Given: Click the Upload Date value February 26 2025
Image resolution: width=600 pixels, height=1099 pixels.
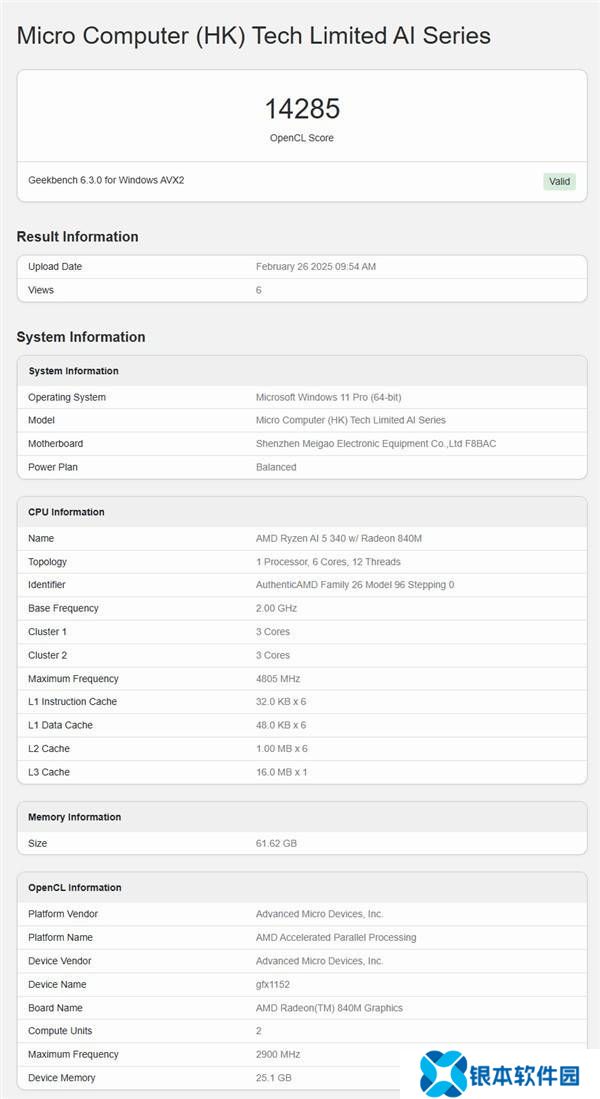Looking at the screenshot, I should [x=315, y=267].
